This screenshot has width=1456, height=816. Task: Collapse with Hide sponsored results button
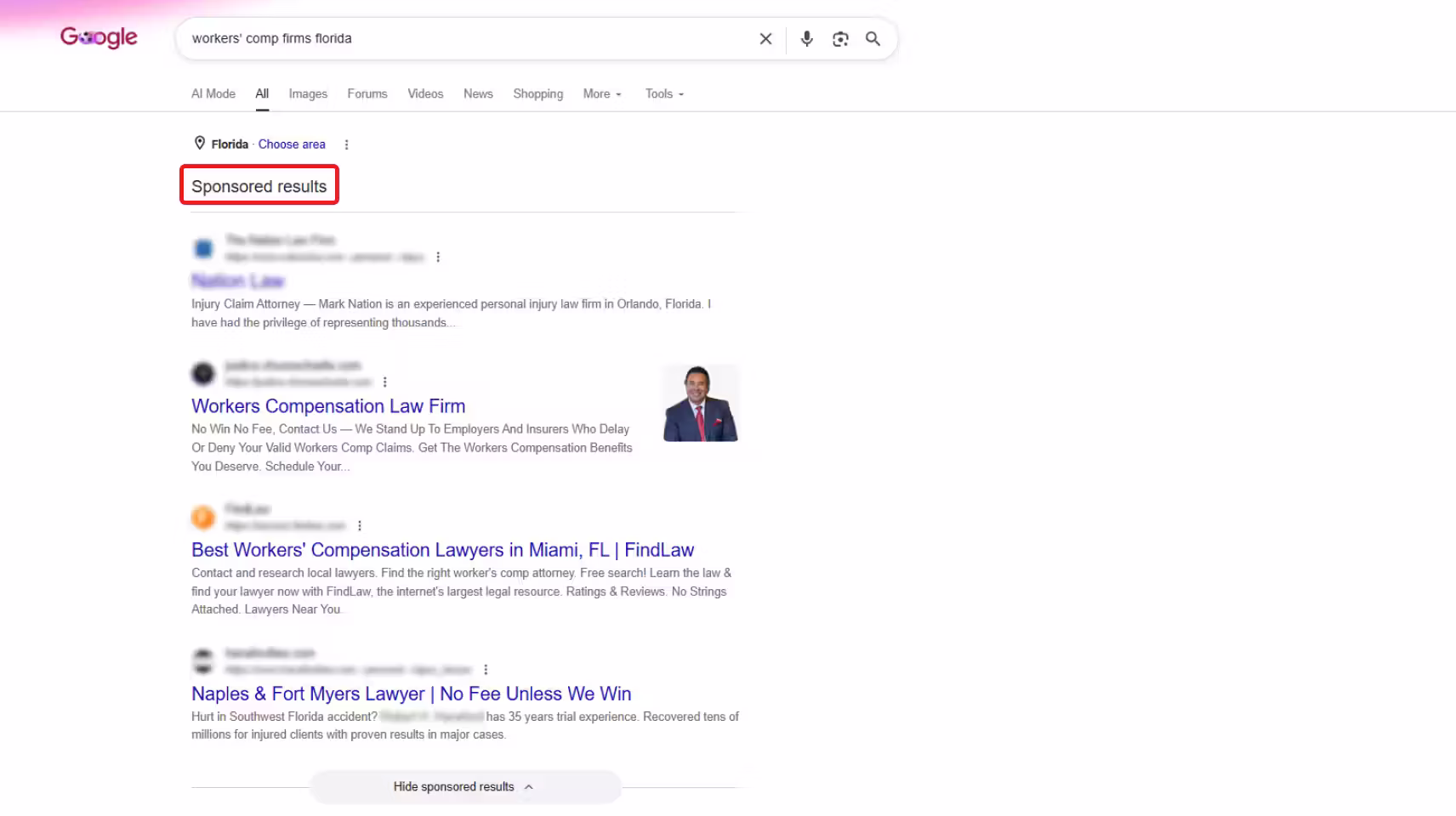[465, 787]
